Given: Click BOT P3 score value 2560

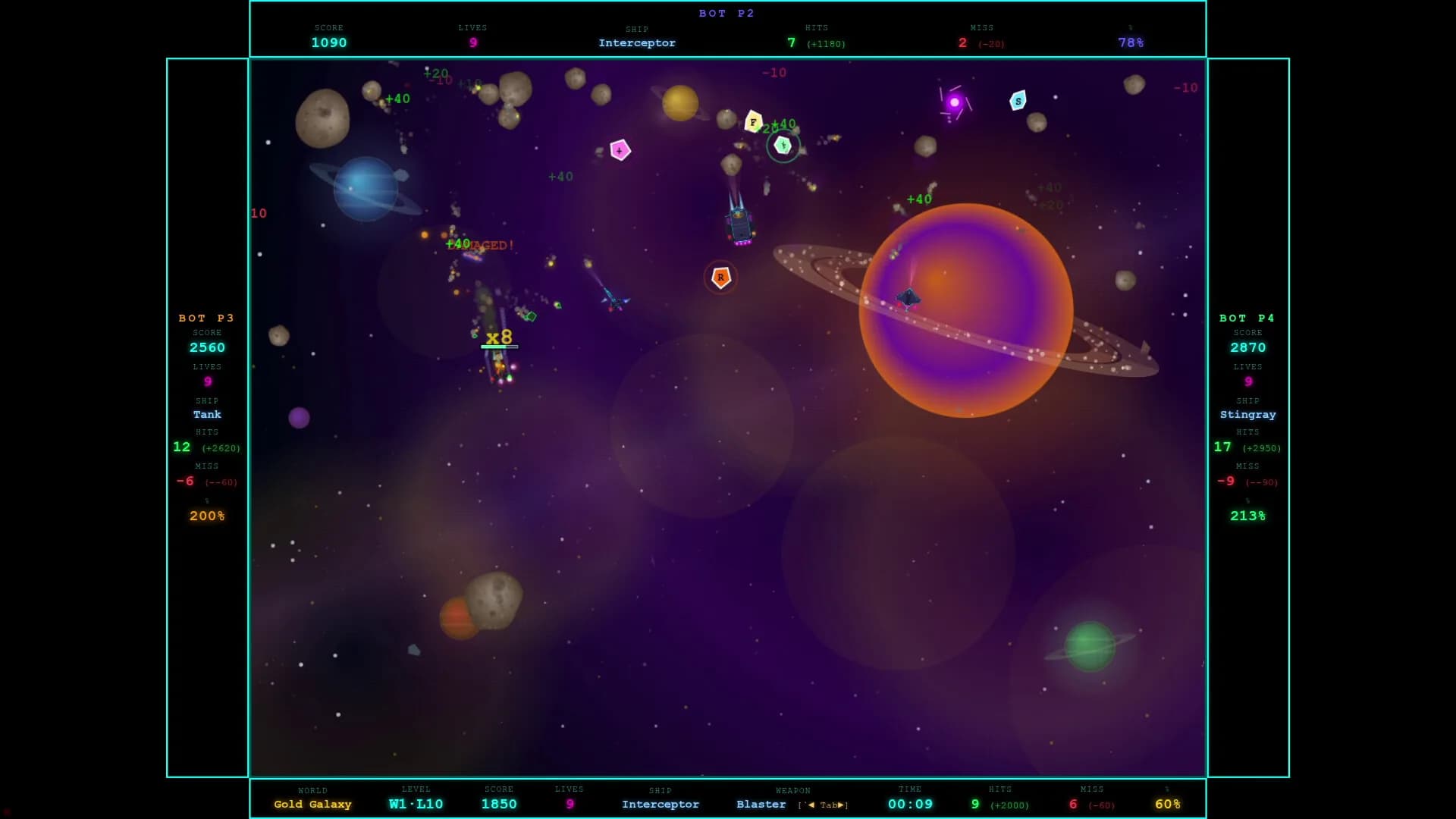Looking at the screenshot, I should tap(207, 347).
